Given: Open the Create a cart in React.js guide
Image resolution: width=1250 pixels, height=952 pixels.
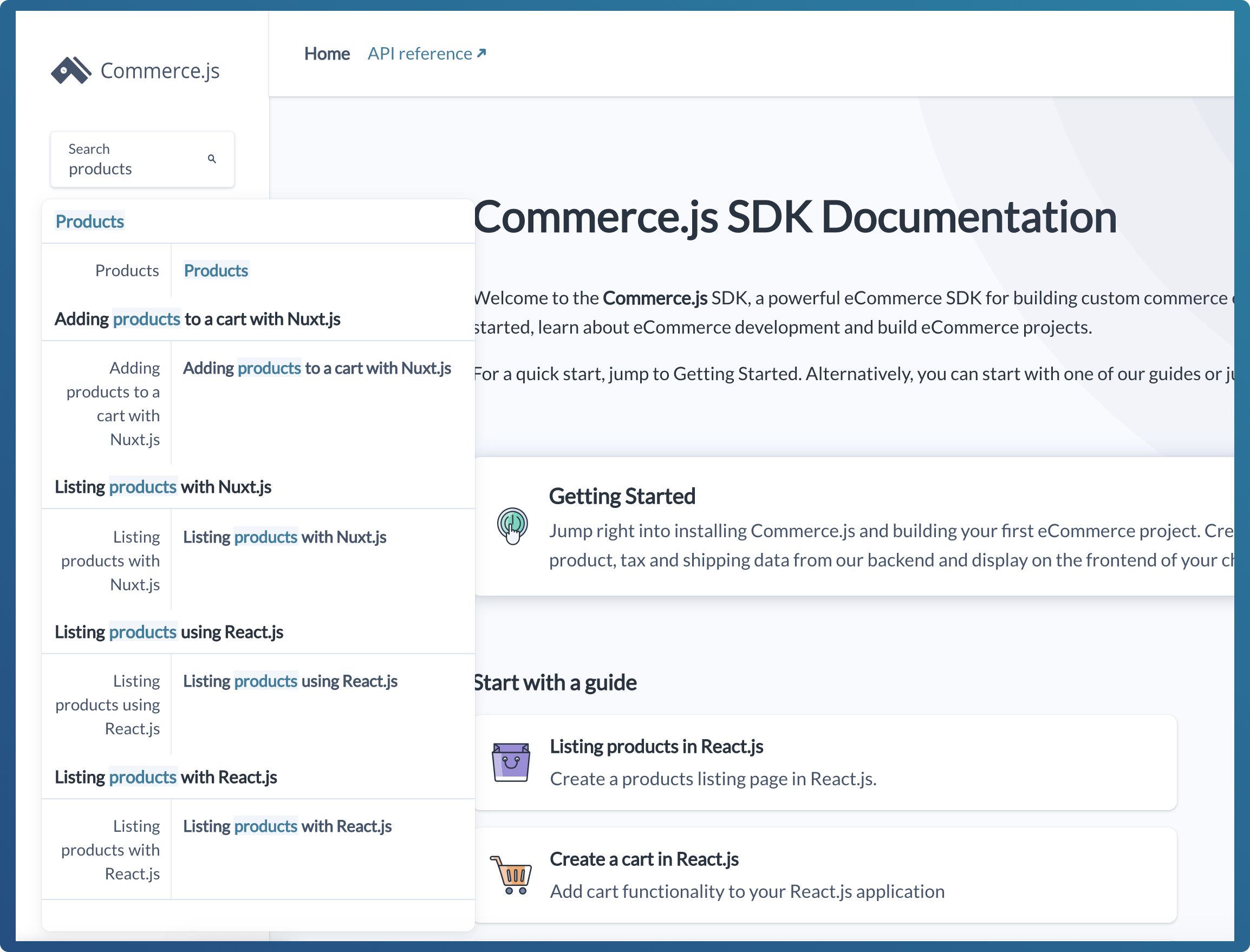Looking at the screenshot, I should (x=644, y=859).
